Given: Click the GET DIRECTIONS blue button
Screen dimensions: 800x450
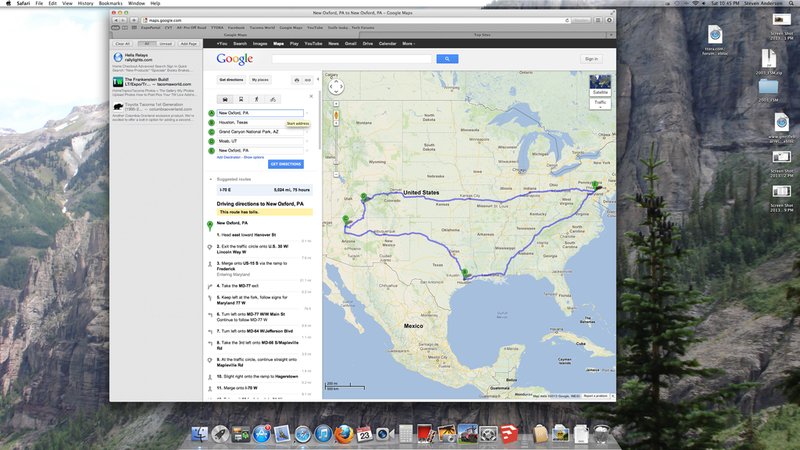Looking at the screenshot, I should pos(286,164).
